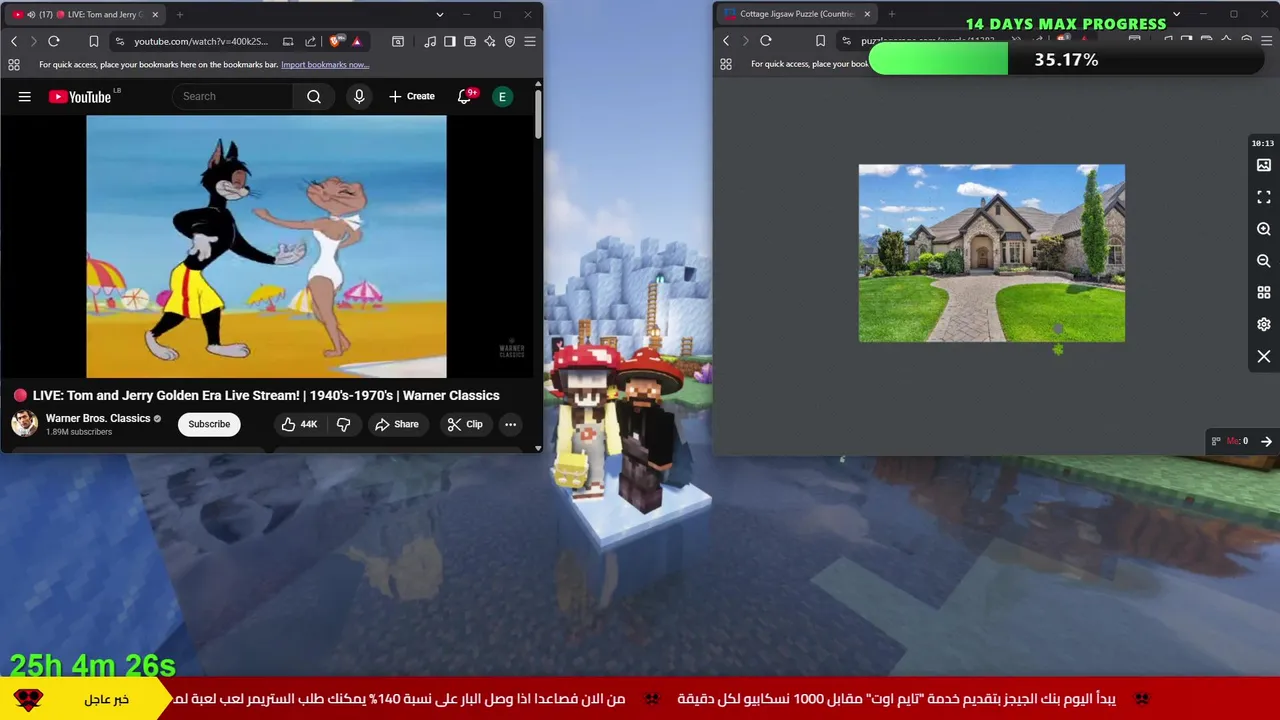Open the picture-in-picture icon in YouTube address bar
Screen dimensions: 1280x720
click(x=288, y=41)
